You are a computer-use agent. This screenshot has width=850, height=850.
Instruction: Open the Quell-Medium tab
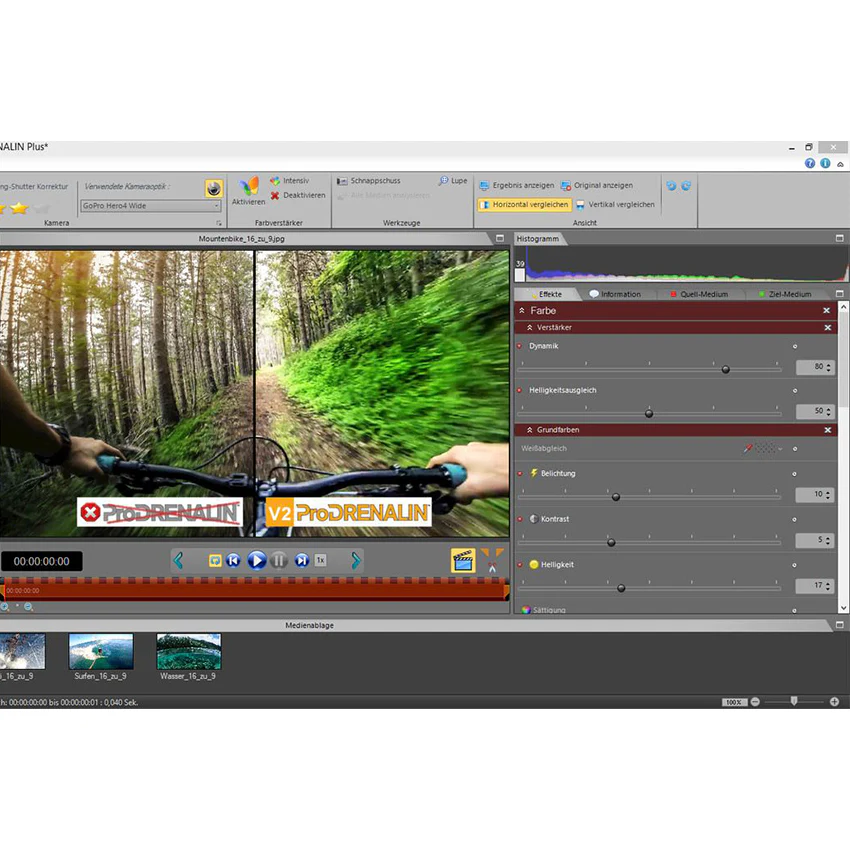[699, 294]
